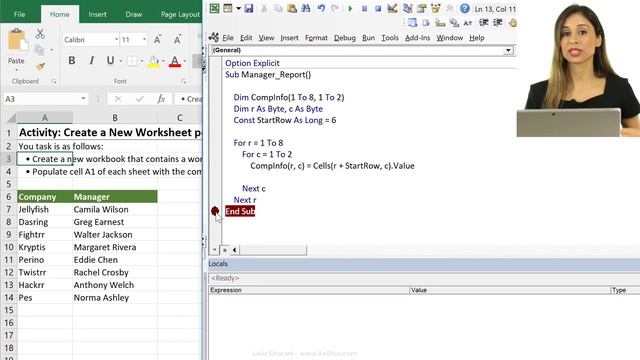
Task: Click the Paste clipboard icon in VBA toolbar
Action: click(292, 8)
